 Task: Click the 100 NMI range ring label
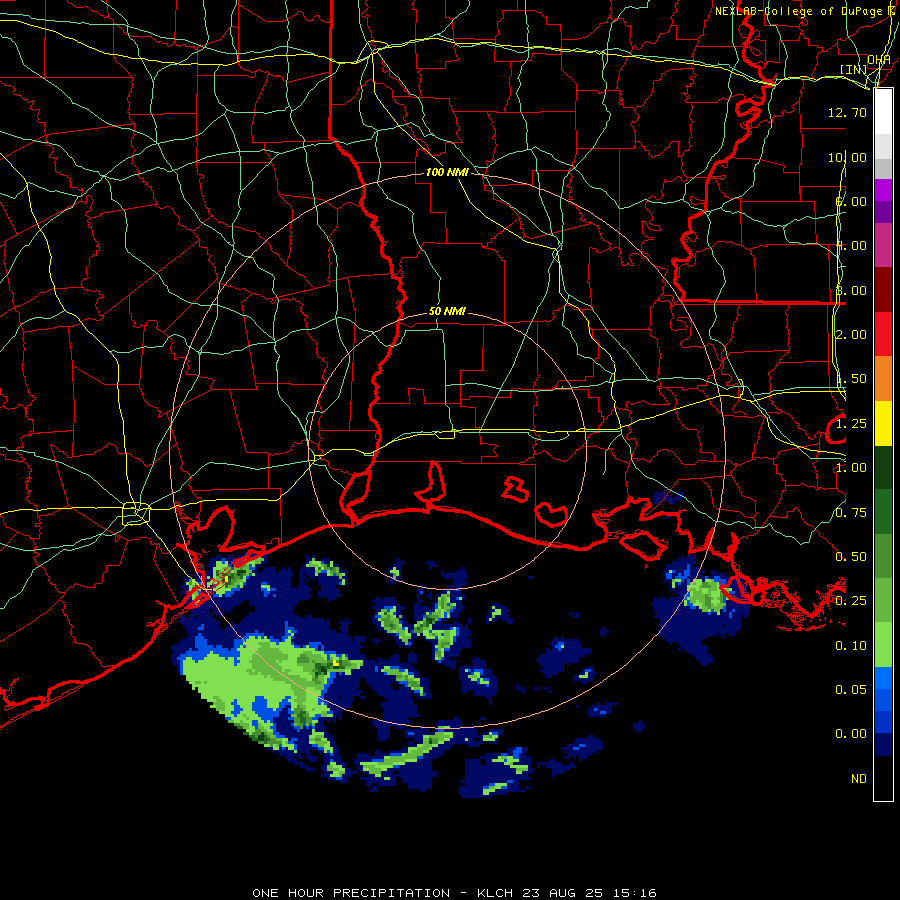click(x=447, y=172)
